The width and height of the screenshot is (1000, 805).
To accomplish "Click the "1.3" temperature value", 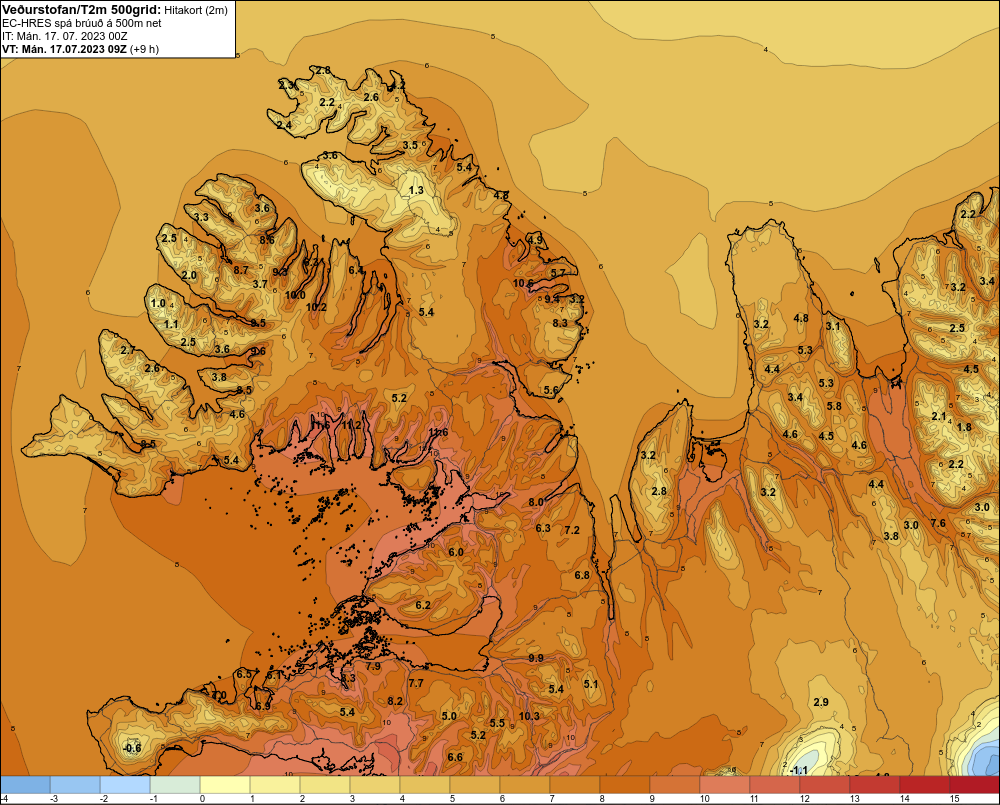I will coord(416,190).
